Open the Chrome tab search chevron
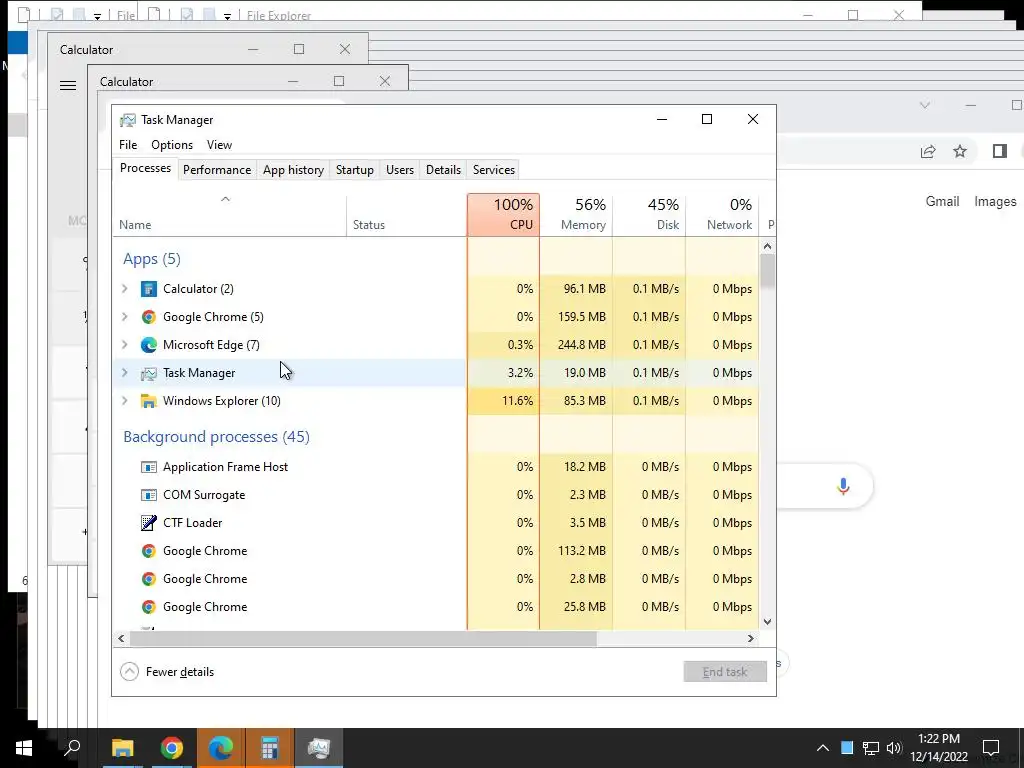1024x768 pixels. pos(925,105)
